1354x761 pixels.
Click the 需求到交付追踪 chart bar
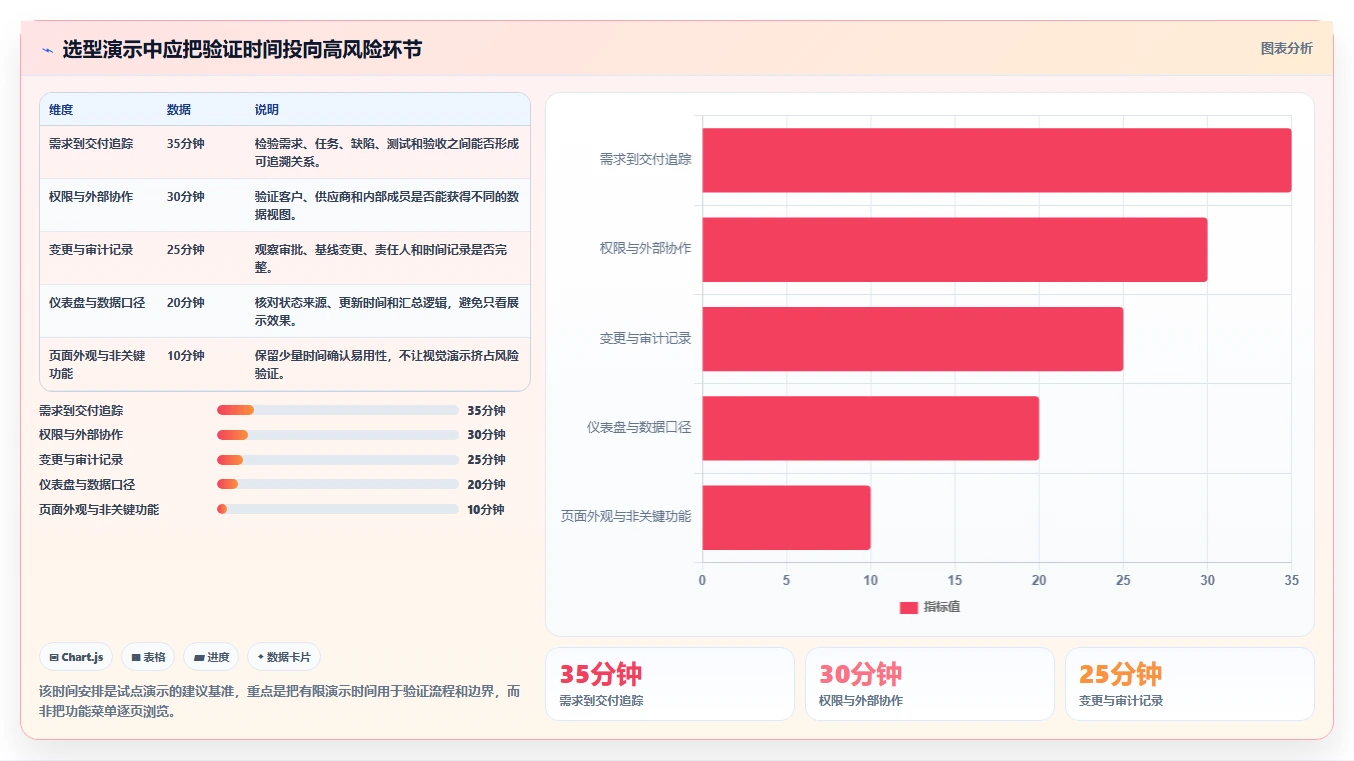pos(997,160)
